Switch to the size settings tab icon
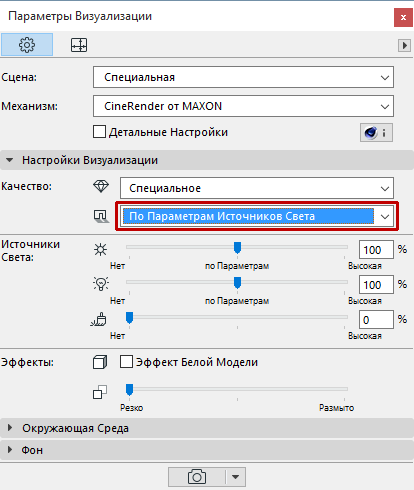The height and width of the screenshot is (490, 414). 79,45
